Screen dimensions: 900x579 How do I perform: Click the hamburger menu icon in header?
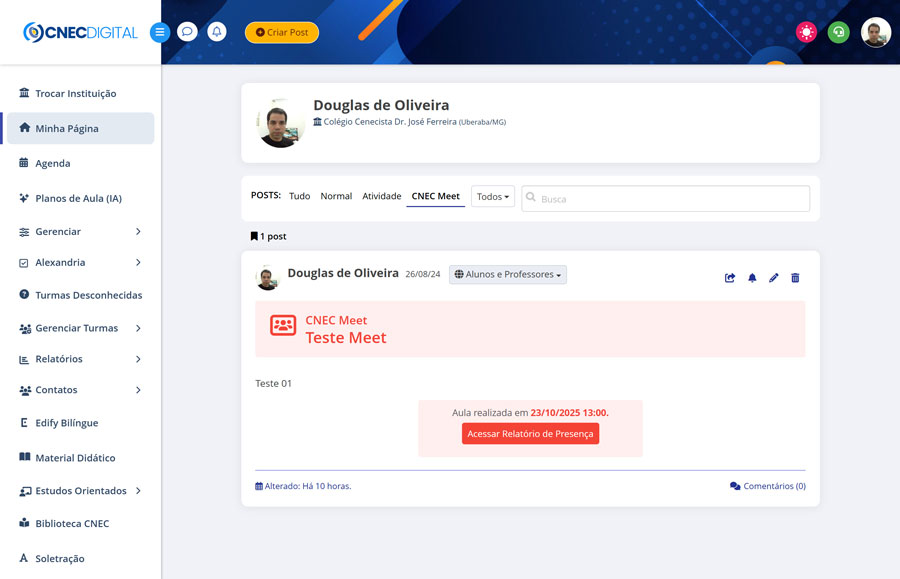coord(159,32)
